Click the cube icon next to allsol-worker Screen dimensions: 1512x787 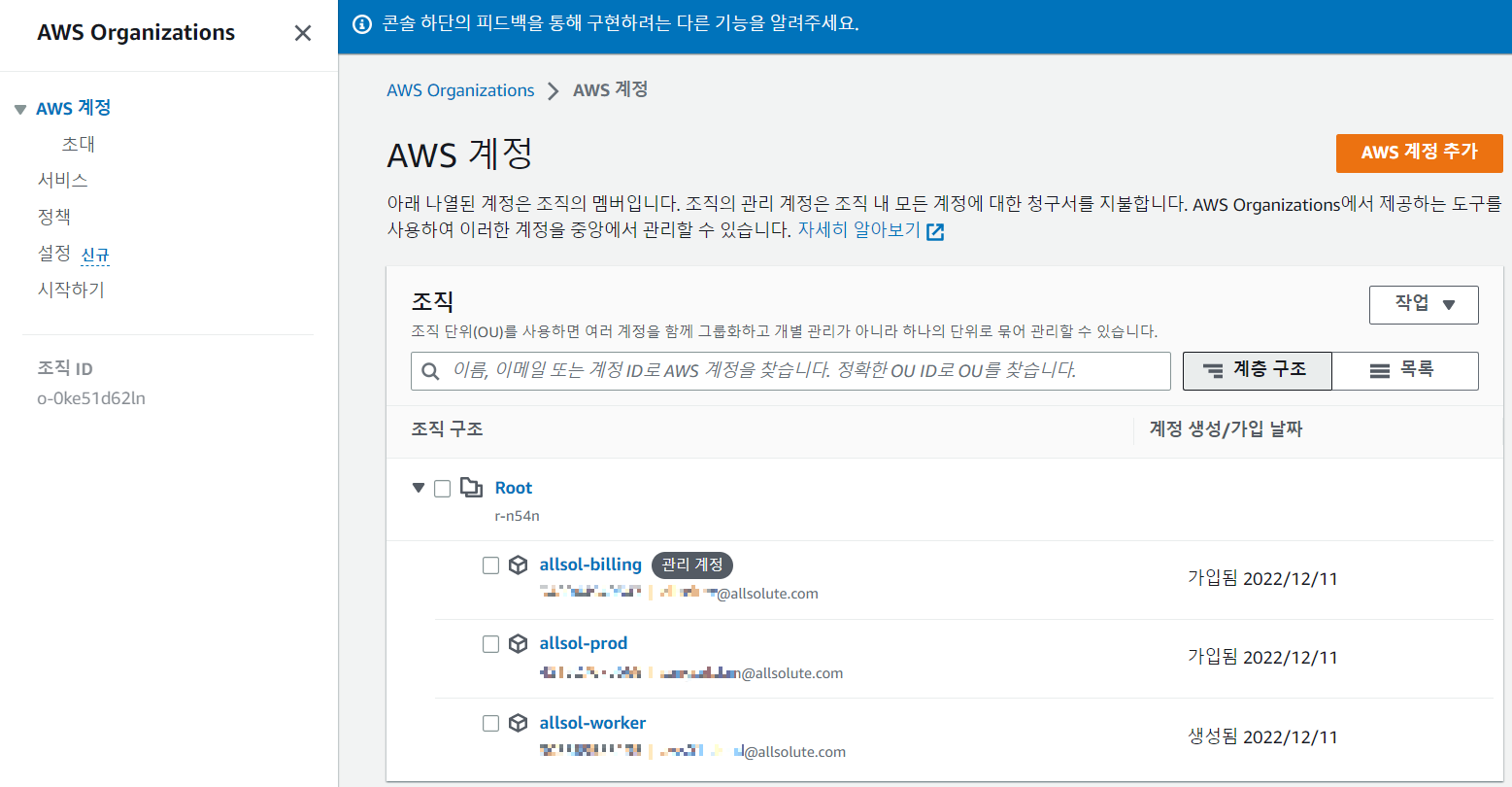point(519,723)
